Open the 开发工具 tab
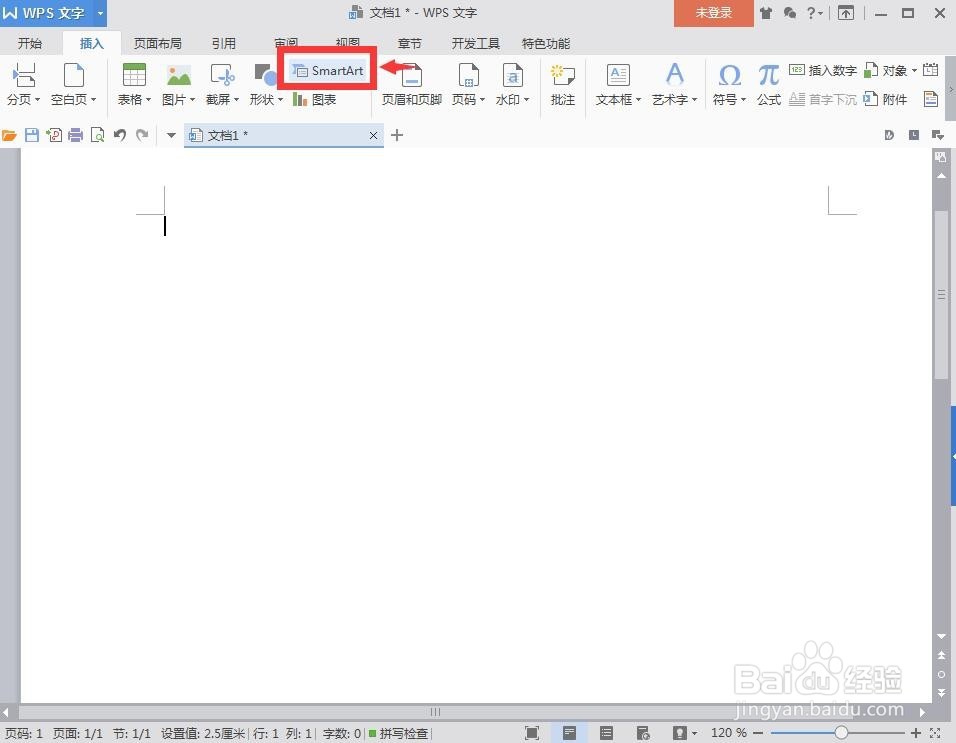 pyautogui.click(x=476, y=43)
